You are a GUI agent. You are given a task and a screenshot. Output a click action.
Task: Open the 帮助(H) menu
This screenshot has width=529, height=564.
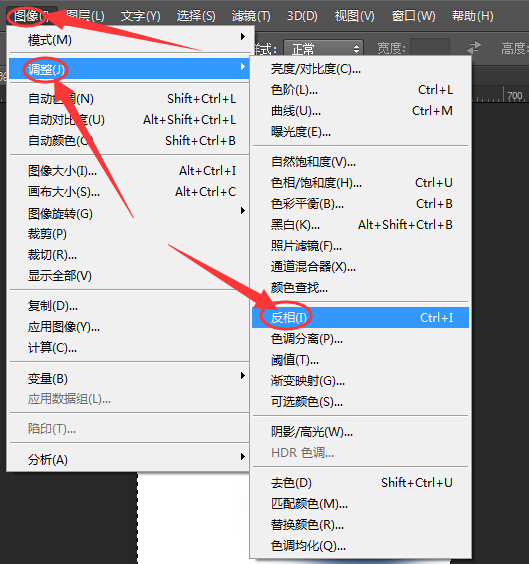(473, 16)
